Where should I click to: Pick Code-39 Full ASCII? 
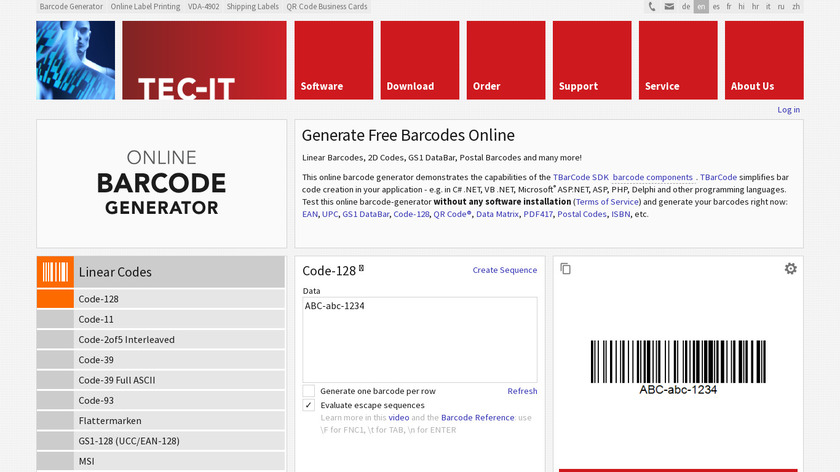point(161,380)
